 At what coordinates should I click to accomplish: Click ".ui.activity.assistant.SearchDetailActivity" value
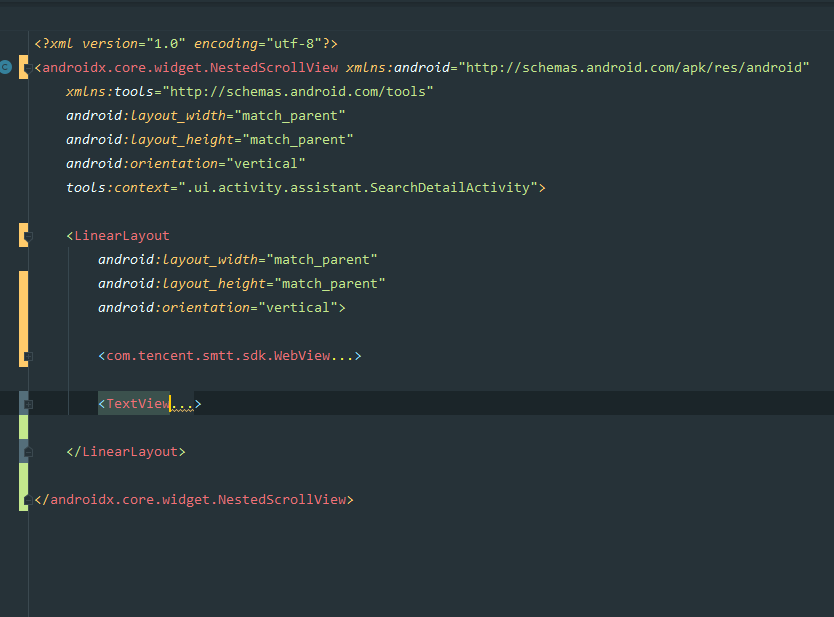358,187
